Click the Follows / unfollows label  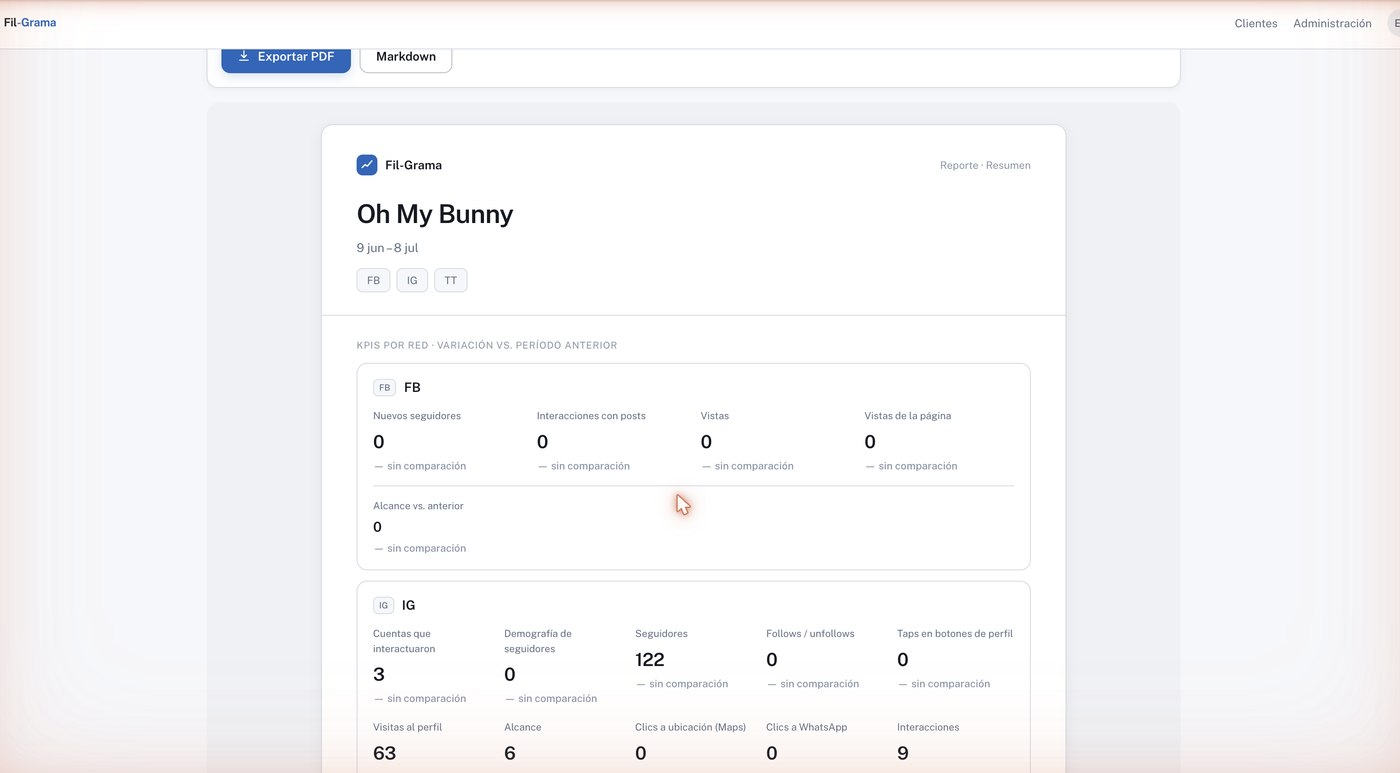coord(810,634)
